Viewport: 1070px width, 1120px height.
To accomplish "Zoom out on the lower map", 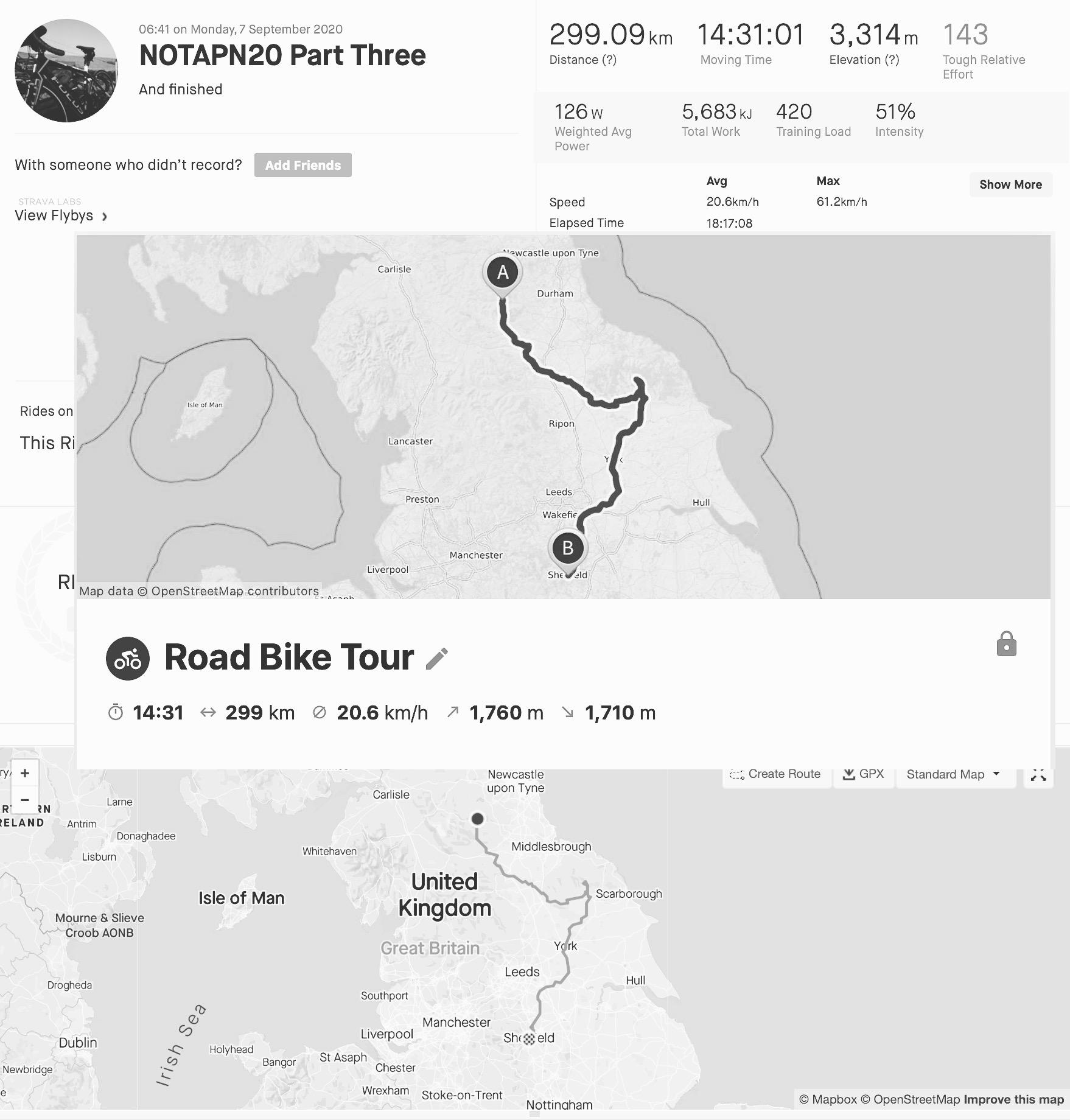I will tap(25, 799).
